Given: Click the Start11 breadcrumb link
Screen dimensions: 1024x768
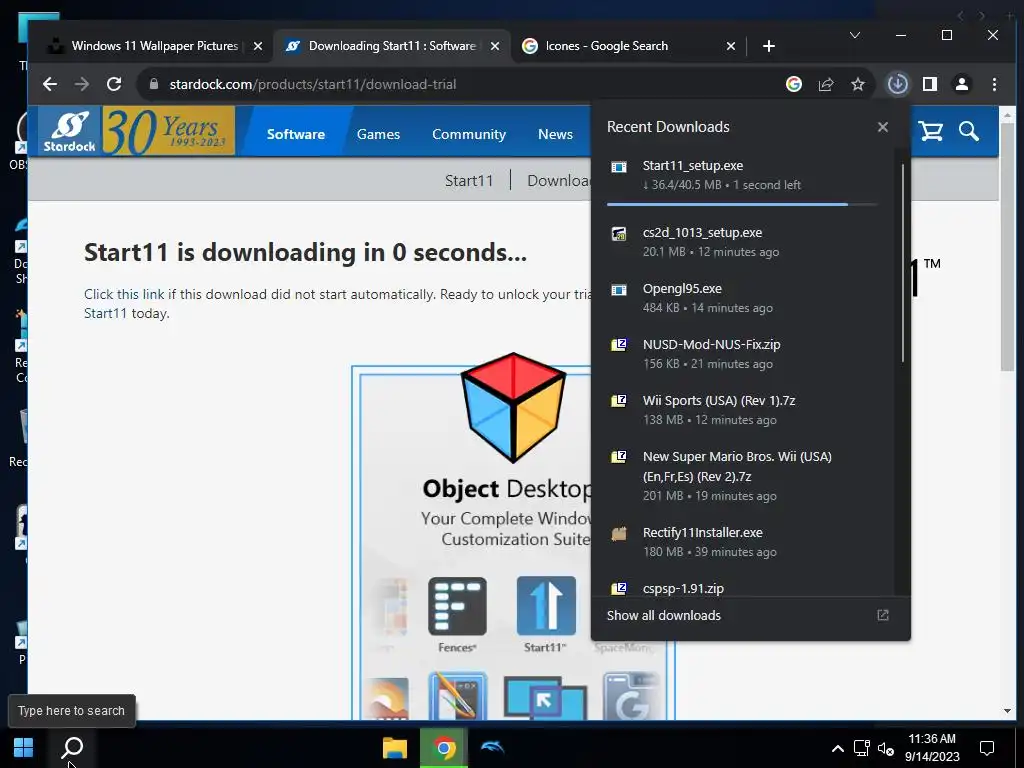Looking at the screenshot, I should pos(469,180).
